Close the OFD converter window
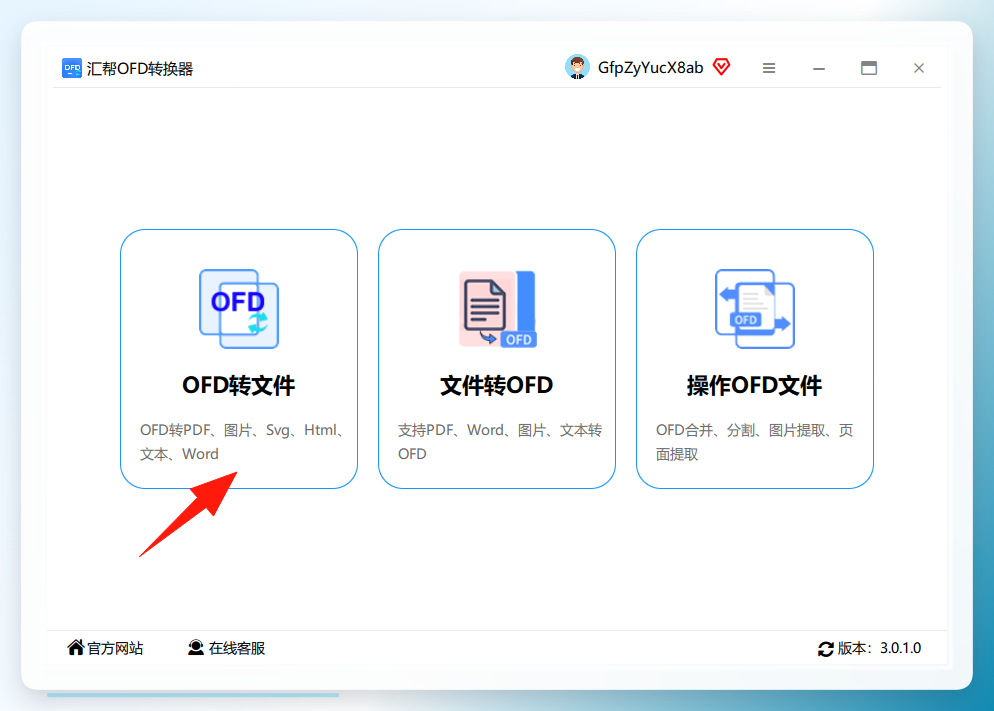This screenshot has width=994, height=711. (919, 68)
